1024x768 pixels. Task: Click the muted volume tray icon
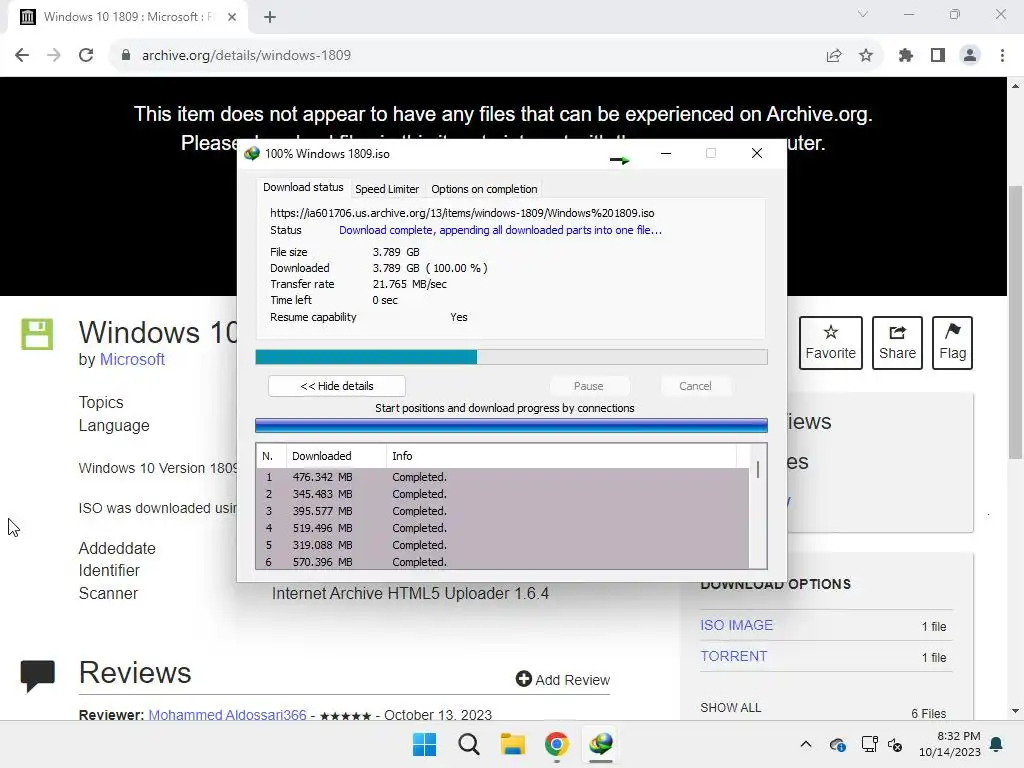coord(895,744)
